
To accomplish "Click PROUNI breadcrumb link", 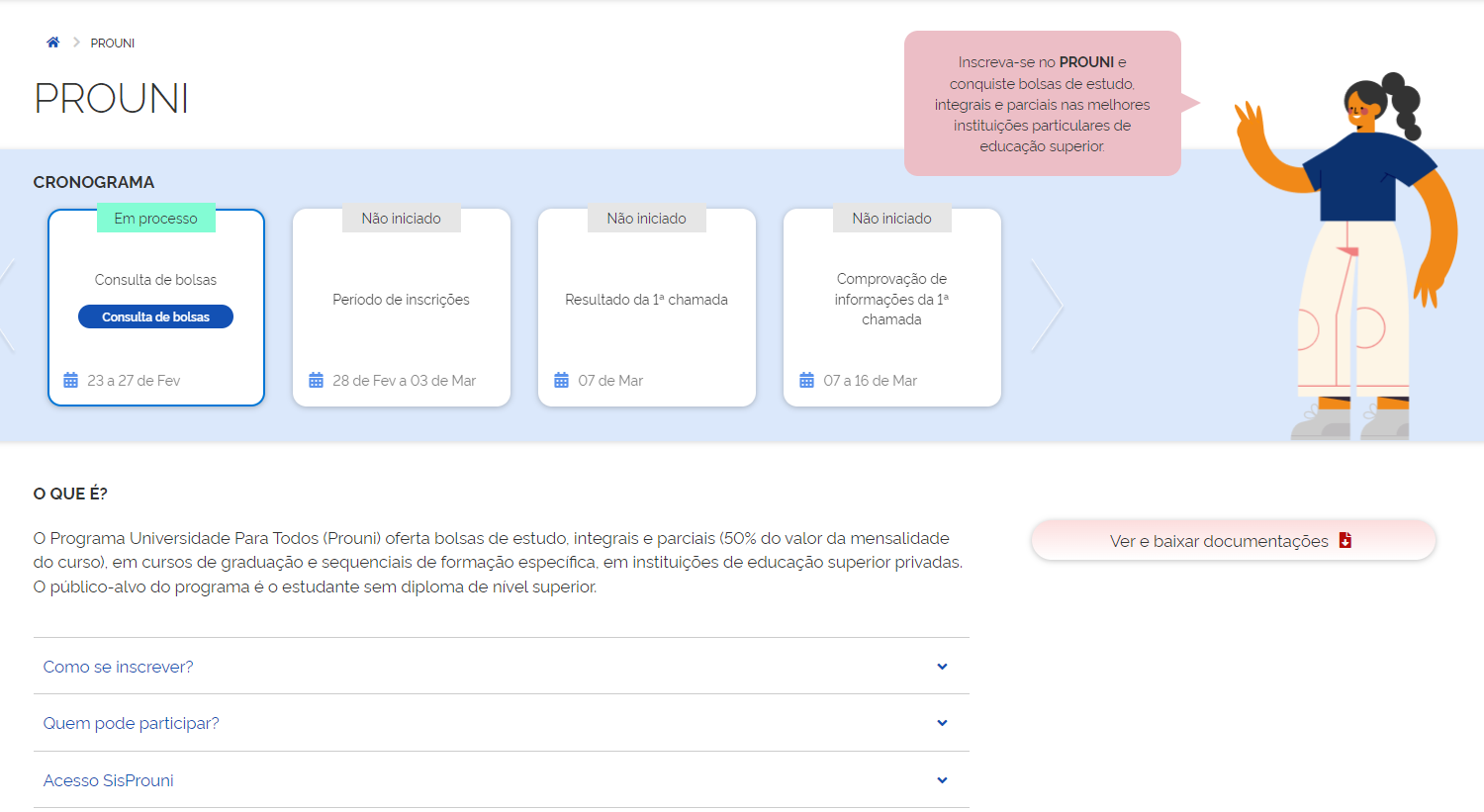I will coord(113,44).
